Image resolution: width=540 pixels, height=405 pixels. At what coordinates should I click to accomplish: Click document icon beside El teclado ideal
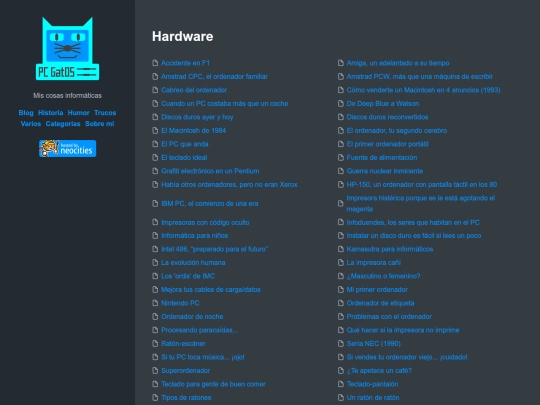coord(155,157)
